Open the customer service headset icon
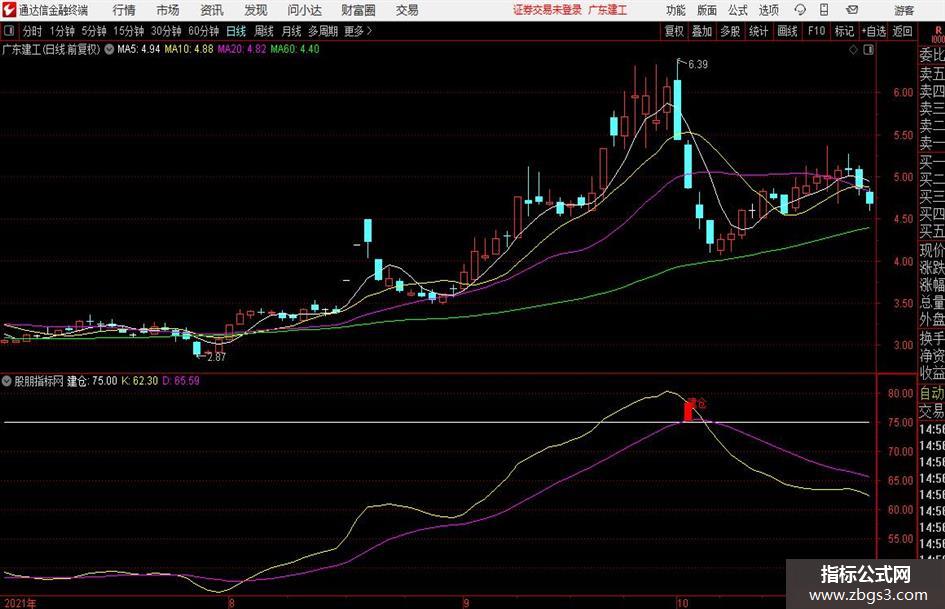The height and width of the screenshot is (609, 945). tap(800, 10)
